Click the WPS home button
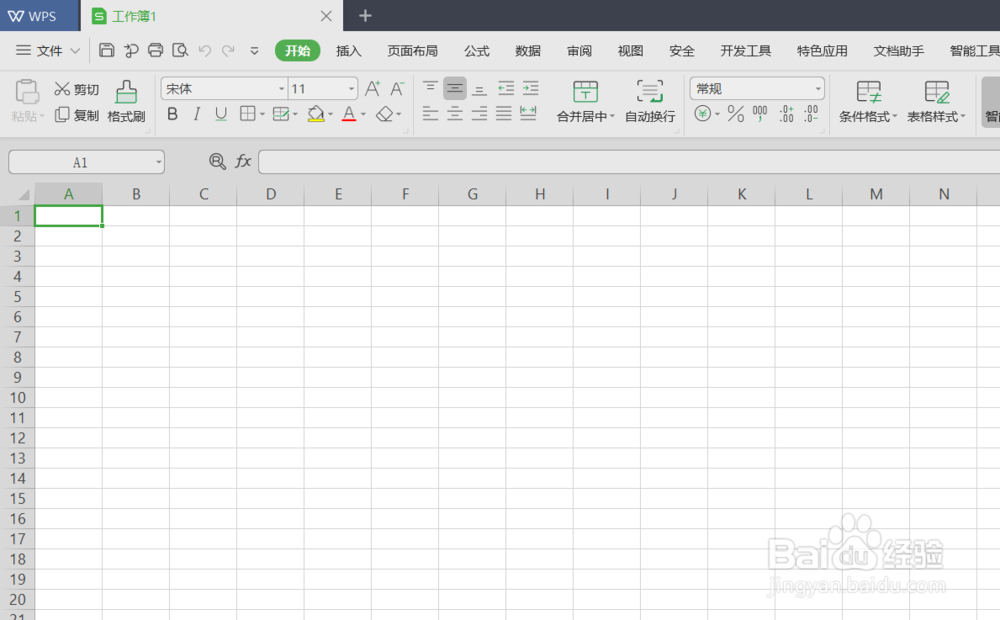This screenshot has height=620, width=1000. pyautogui.click(x=39, y=15)
